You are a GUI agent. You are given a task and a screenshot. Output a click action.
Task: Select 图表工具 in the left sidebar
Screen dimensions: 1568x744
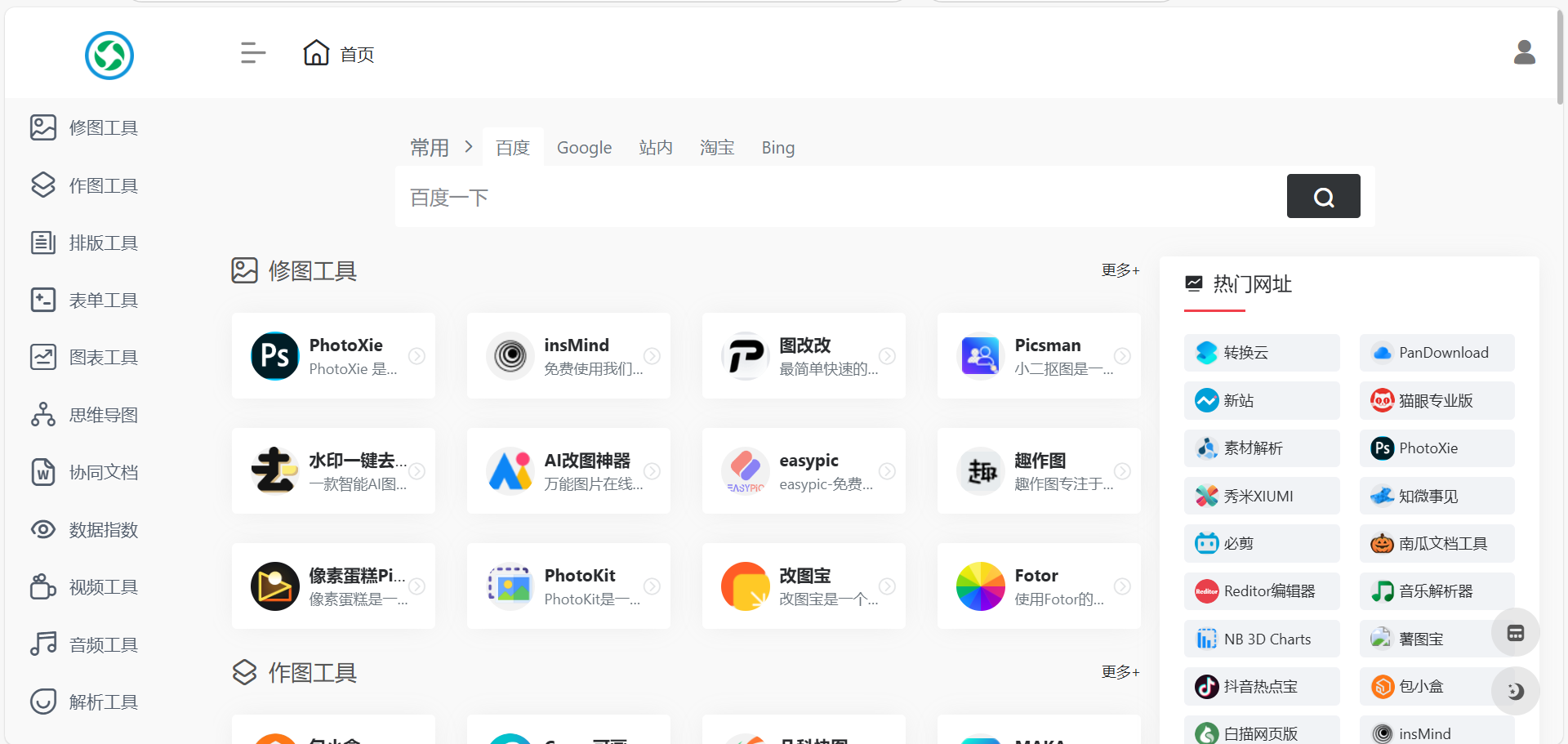coord(84,357)
